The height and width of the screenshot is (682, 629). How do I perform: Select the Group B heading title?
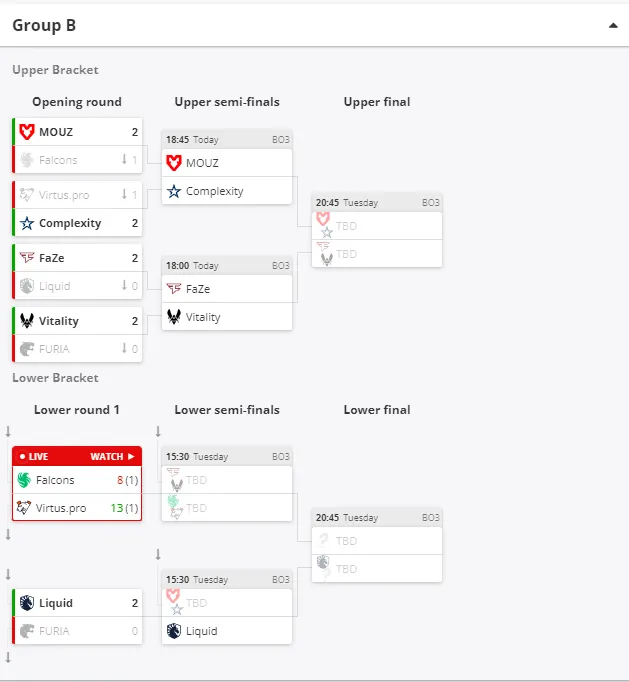[x=44, y=25]
